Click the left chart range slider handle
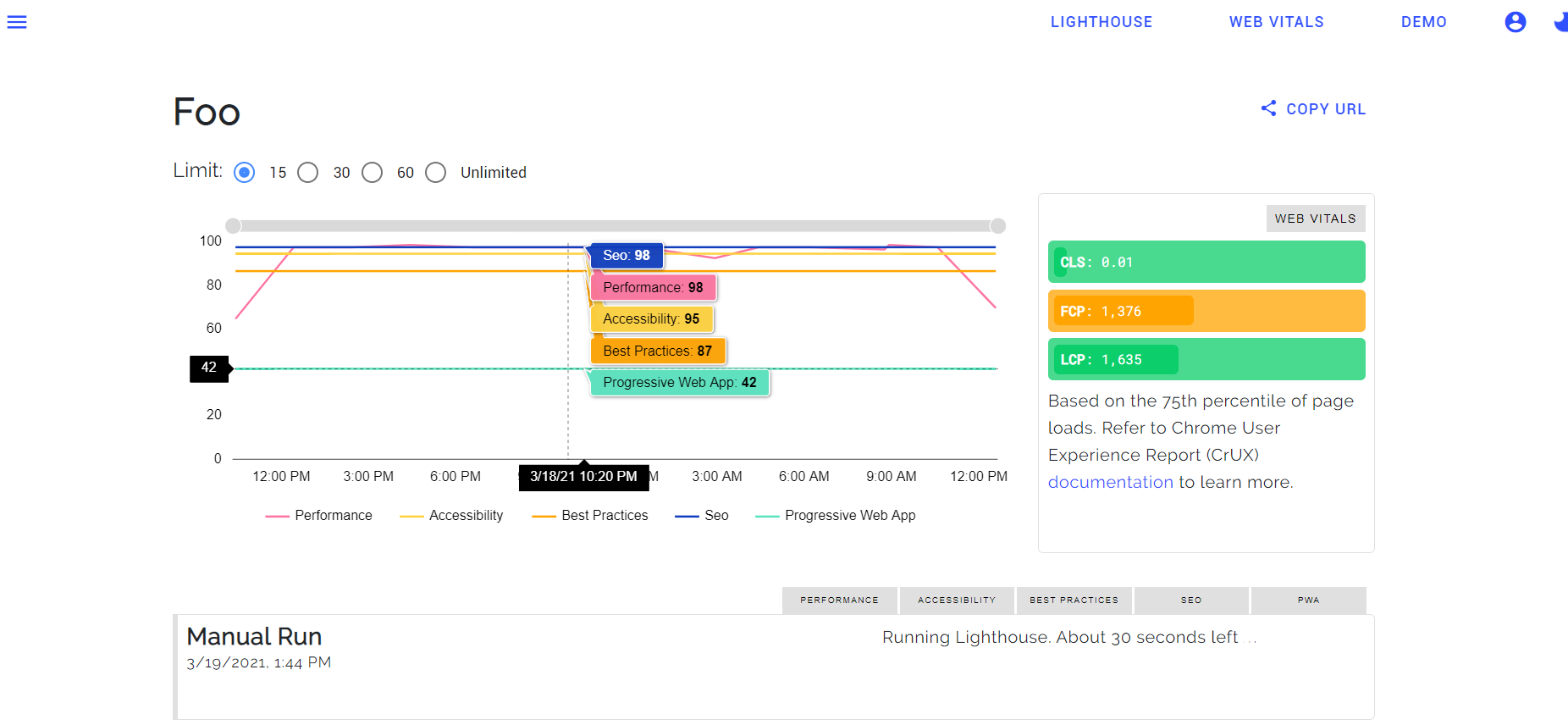Image resolution: width=1568 pixels, height=725 pixels. coord(234,225)
